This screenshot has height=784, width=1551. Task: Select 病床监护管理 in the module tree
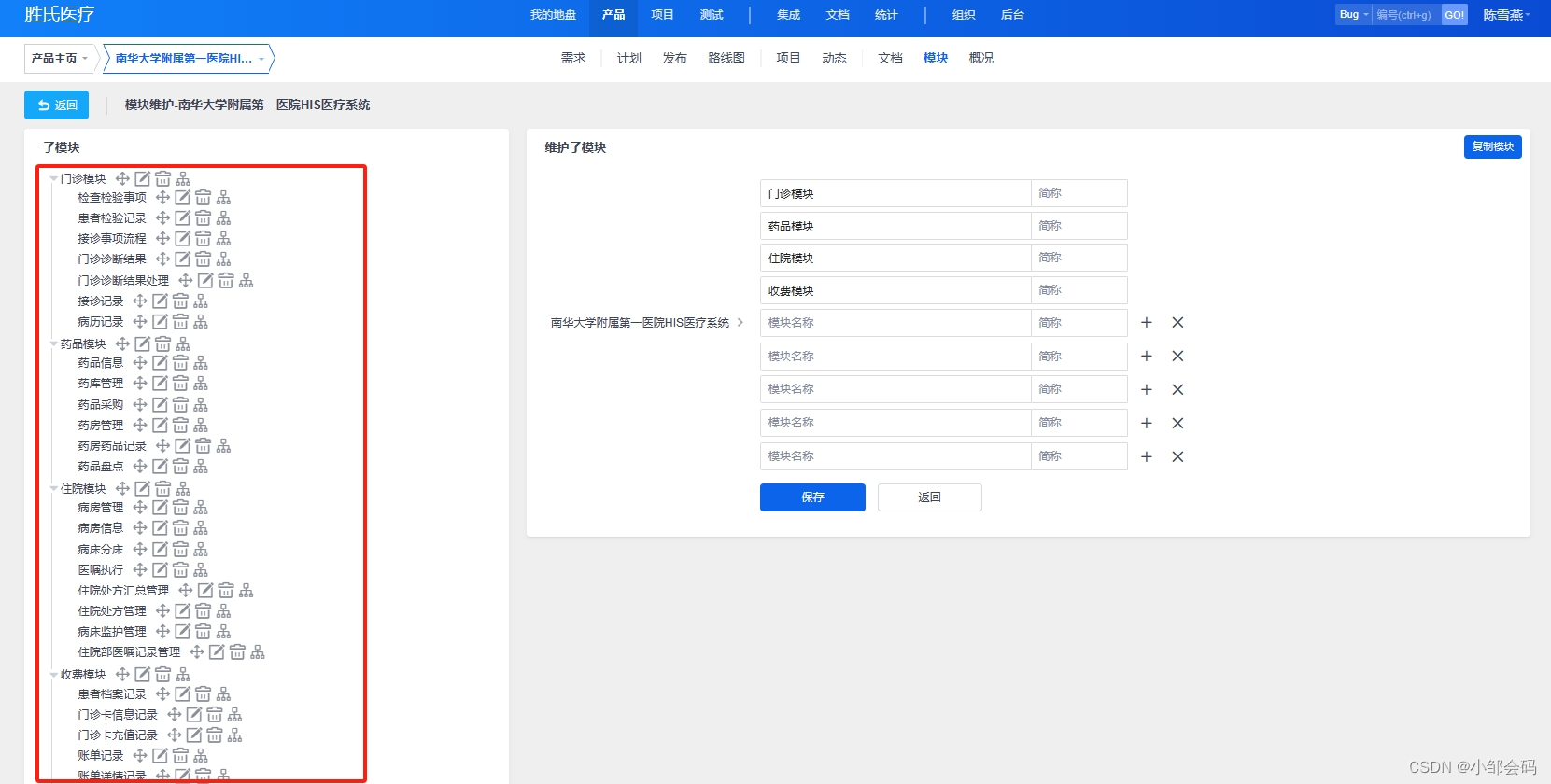[x=112, y=632]
